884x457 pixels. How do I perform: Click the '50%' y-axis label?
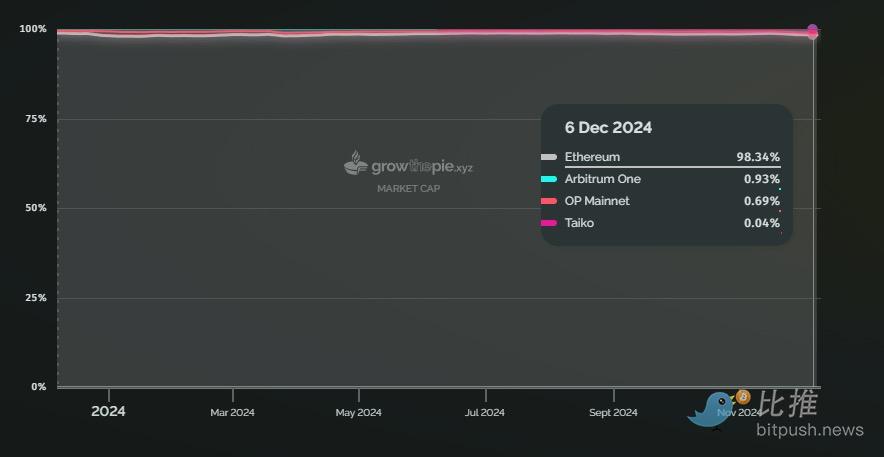click(x=35, y=208)
